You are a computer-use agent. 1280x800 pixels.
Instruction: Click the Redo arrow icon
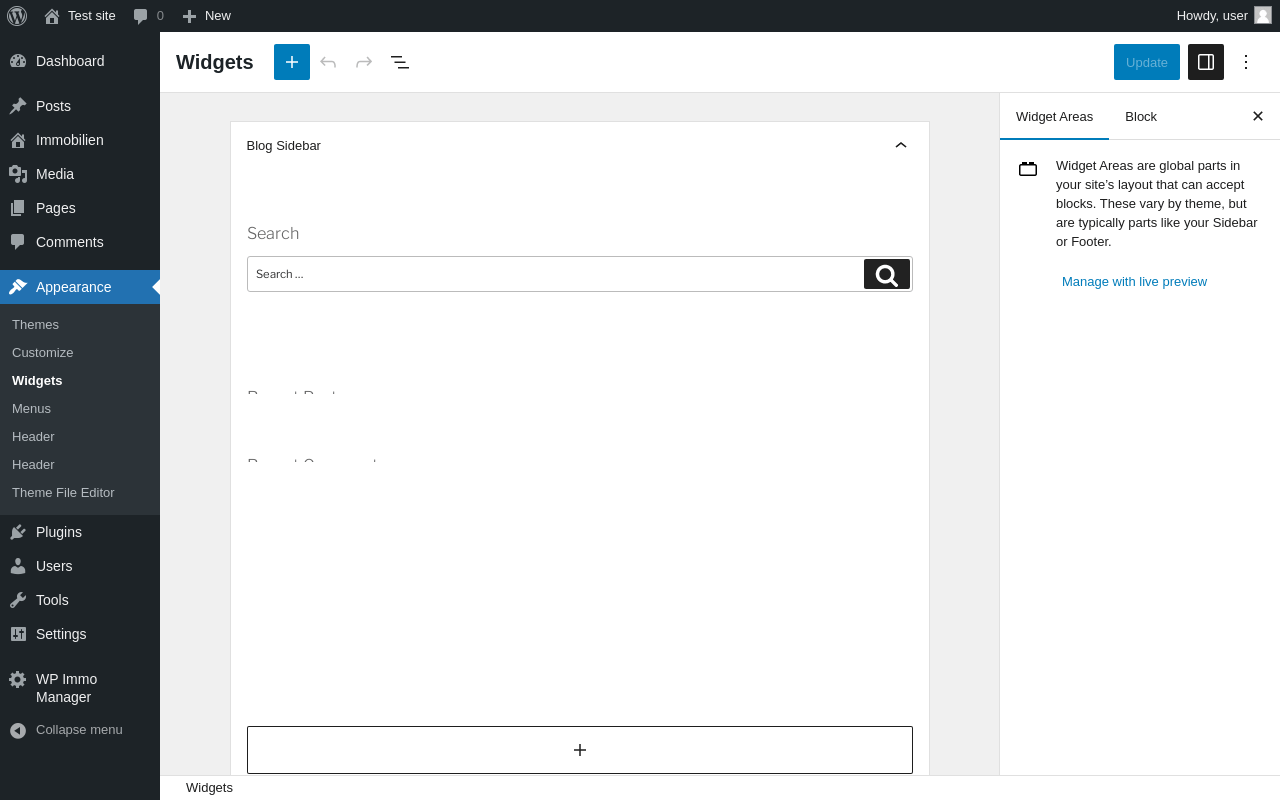click(x=364, y=62)
